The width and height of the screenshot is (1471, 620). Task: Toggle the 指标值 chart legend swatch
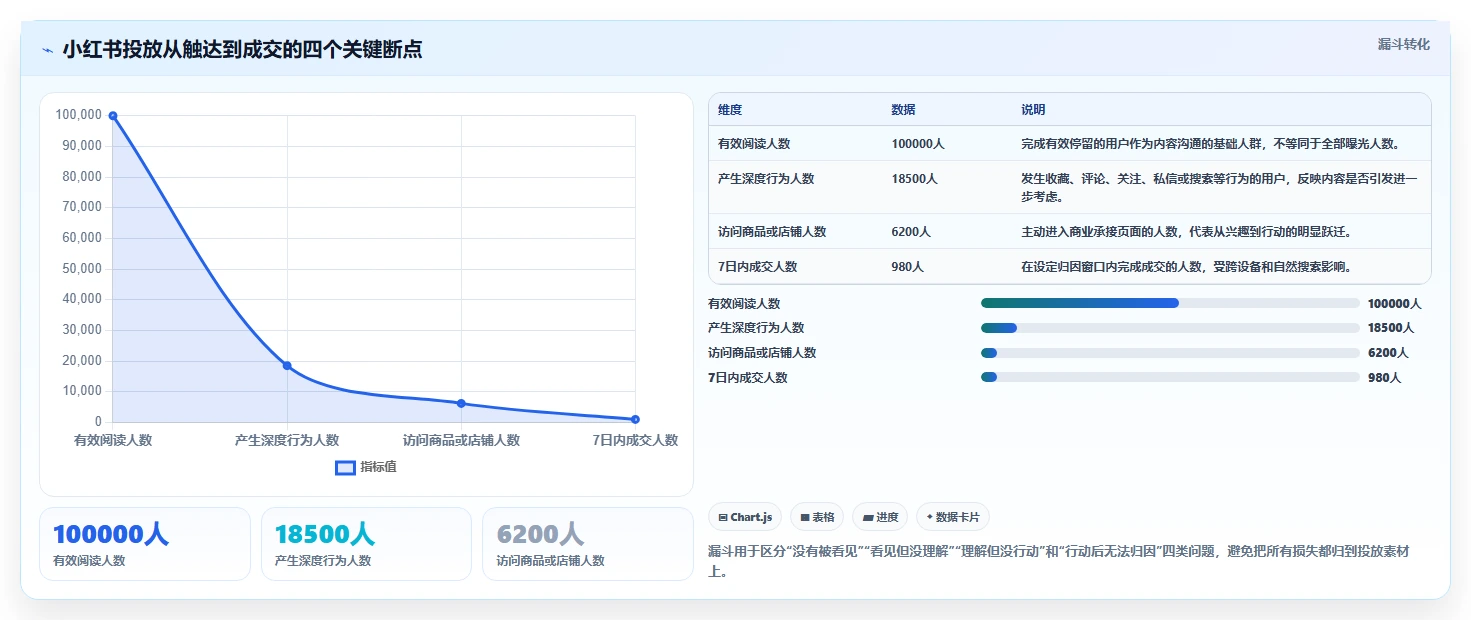[x=345, y=467]
